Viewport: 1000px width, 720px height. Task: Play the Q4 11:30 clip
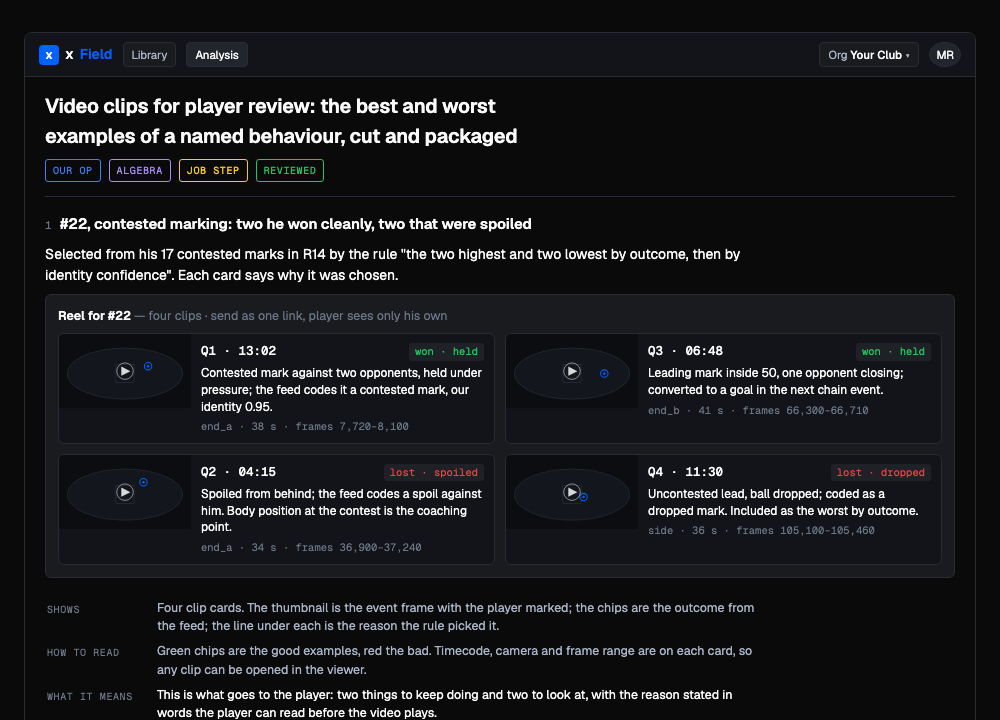pyautogui.click(x=572, y=492)
